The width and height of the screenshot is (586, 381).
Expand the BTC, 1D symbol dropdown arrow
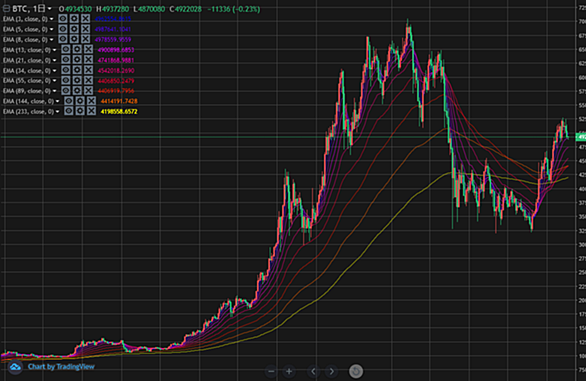(50, 9)
